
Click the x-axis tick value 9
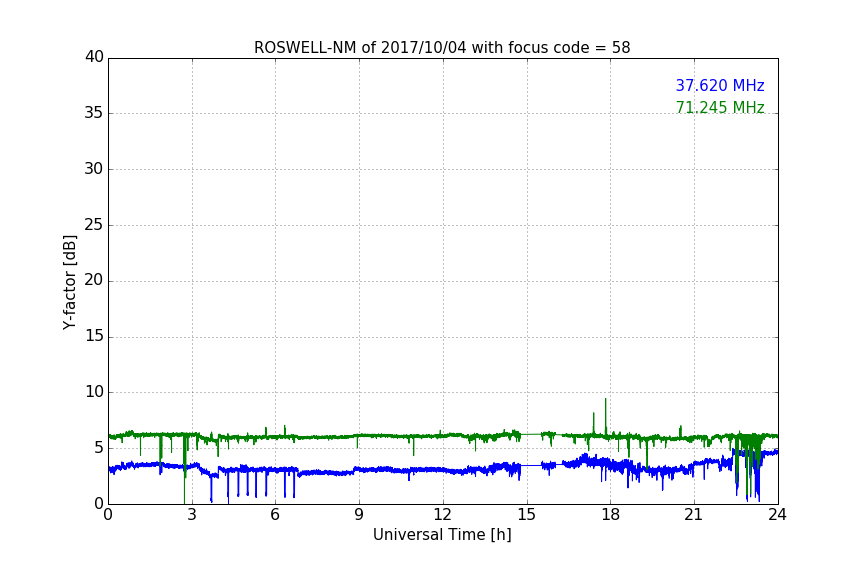pyautogui.click(x=359, y=515)
